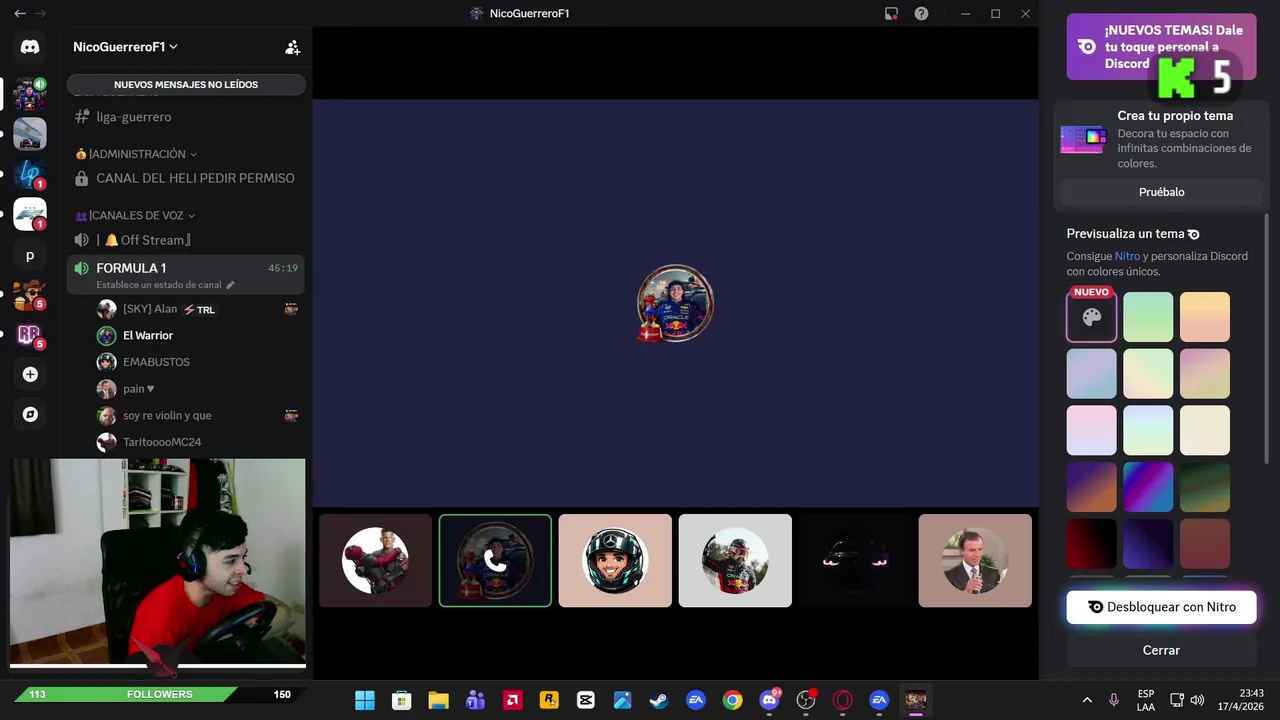Collapse the CANALES DE VOZ category
The width and height of the screenshot is (1280, 720).
pos(135,215)
